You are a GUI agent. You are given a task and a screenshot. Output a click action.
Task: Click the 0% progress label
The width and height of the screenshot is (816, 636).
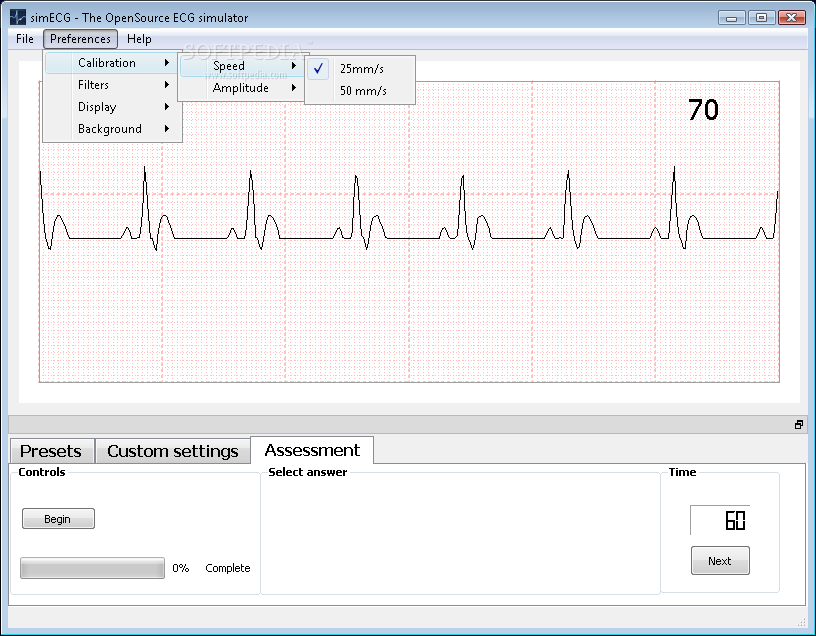(181, 568)
